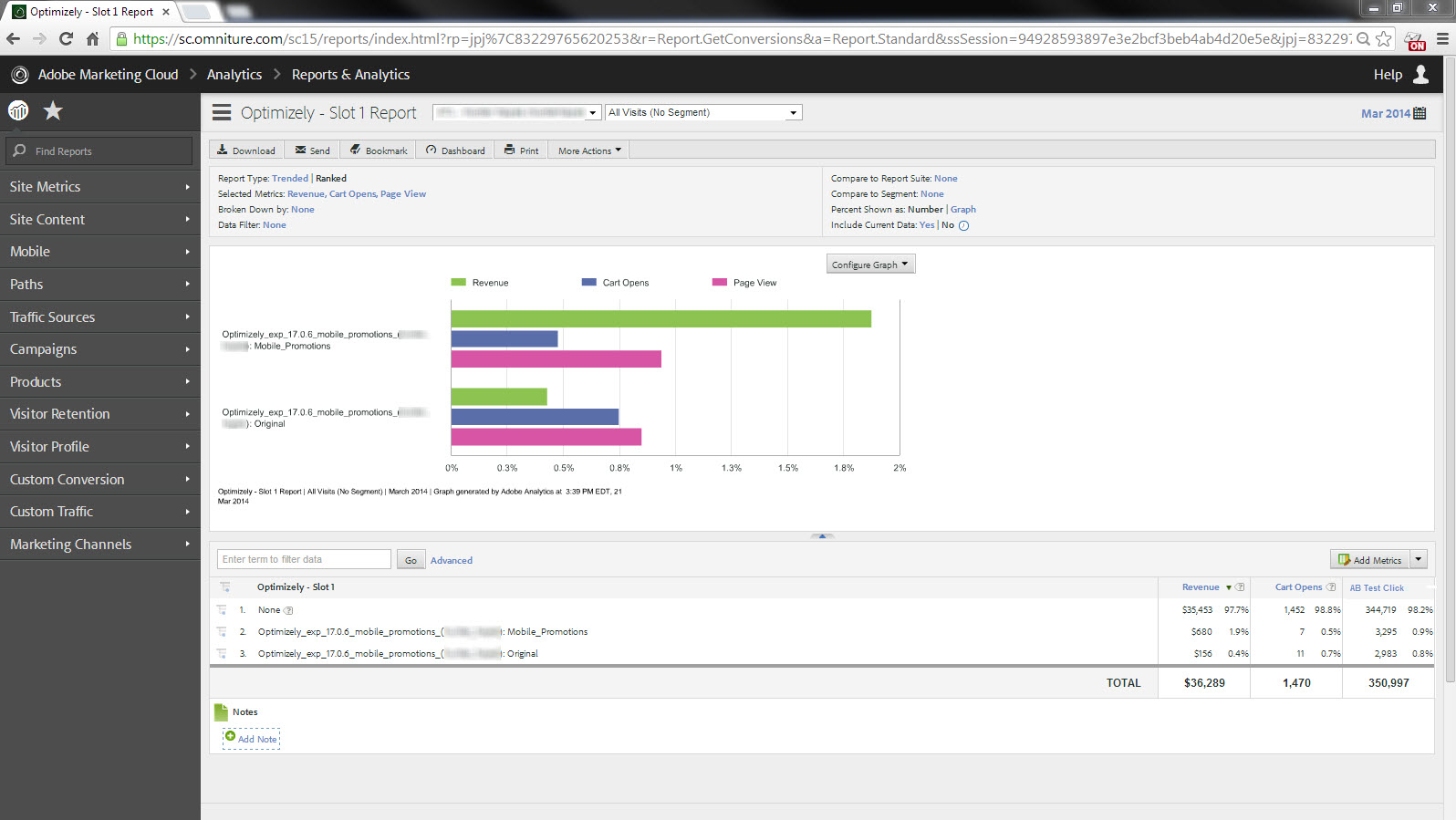Viewport: 1456px width, 820px height.
Task: Open the Configure Graph dropdown
Action: click(870, 265)
